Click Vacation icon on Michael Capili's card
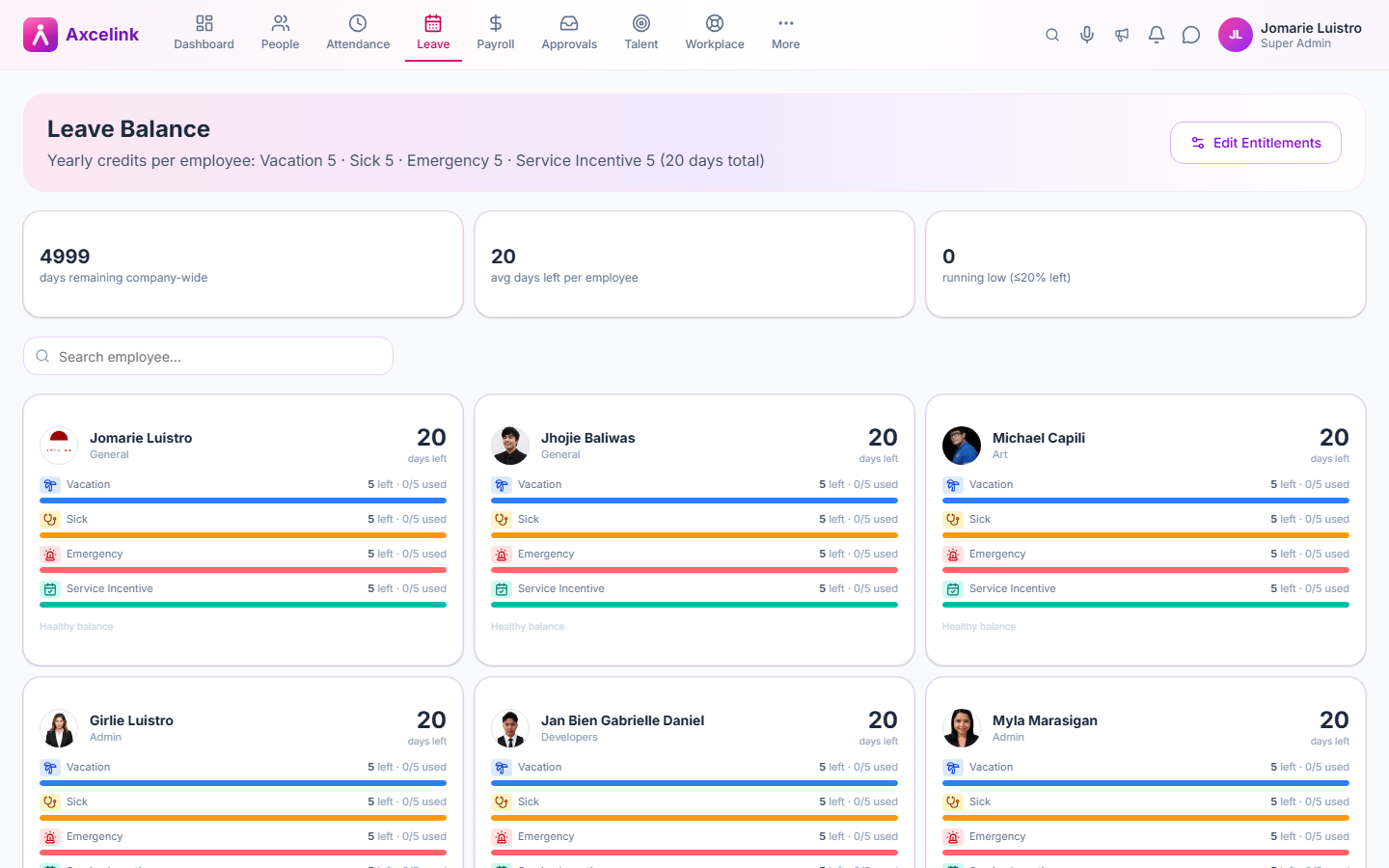 pyautogui.click(x=953, y=485)
